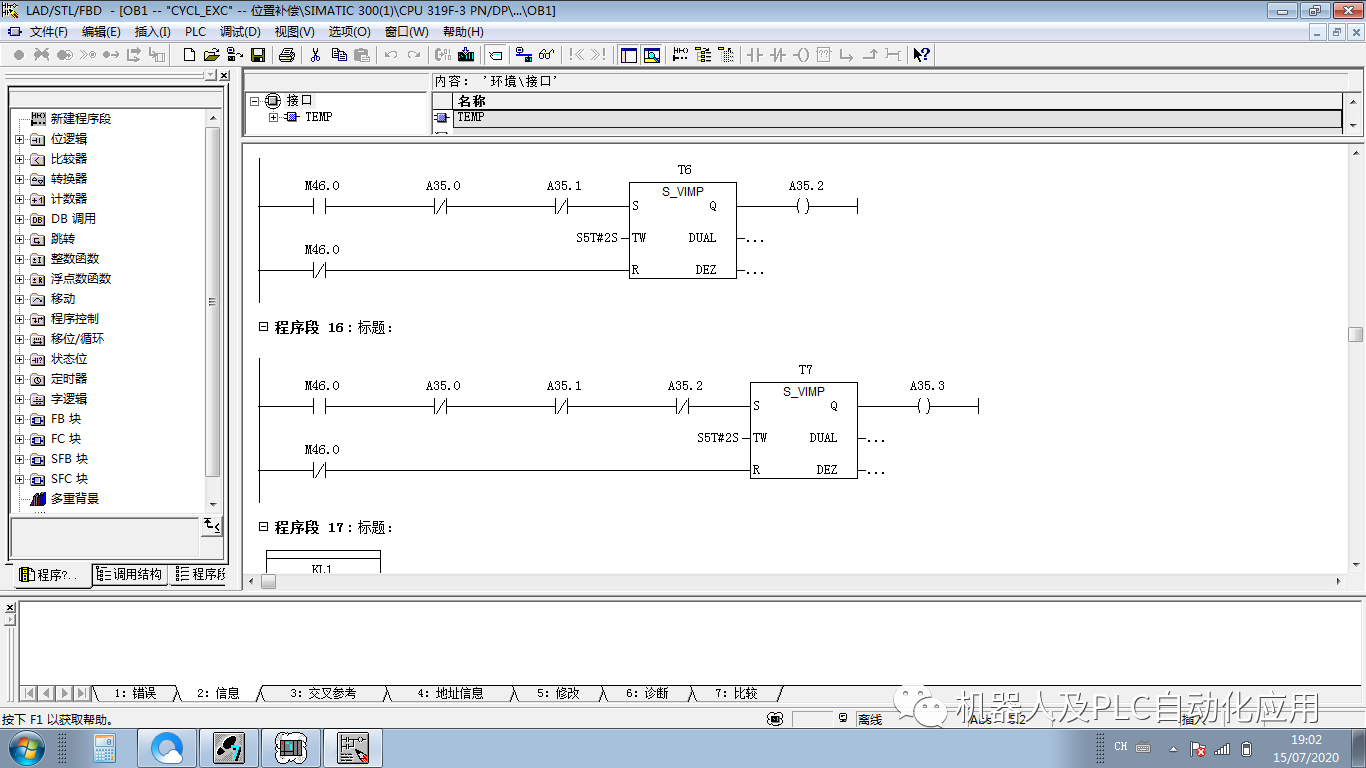Print using the printer icon
The width and height of the screenshot is (1366, 768).
(x=286, y=55)
